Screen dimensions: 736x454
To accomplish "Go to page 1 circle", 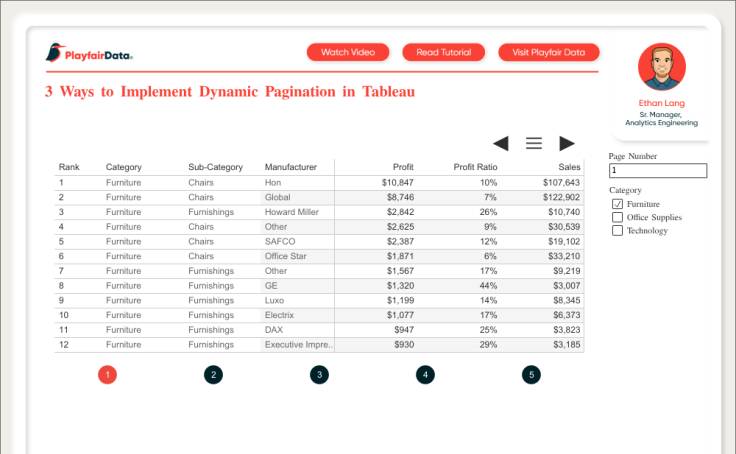I will (x=108, y=375).
